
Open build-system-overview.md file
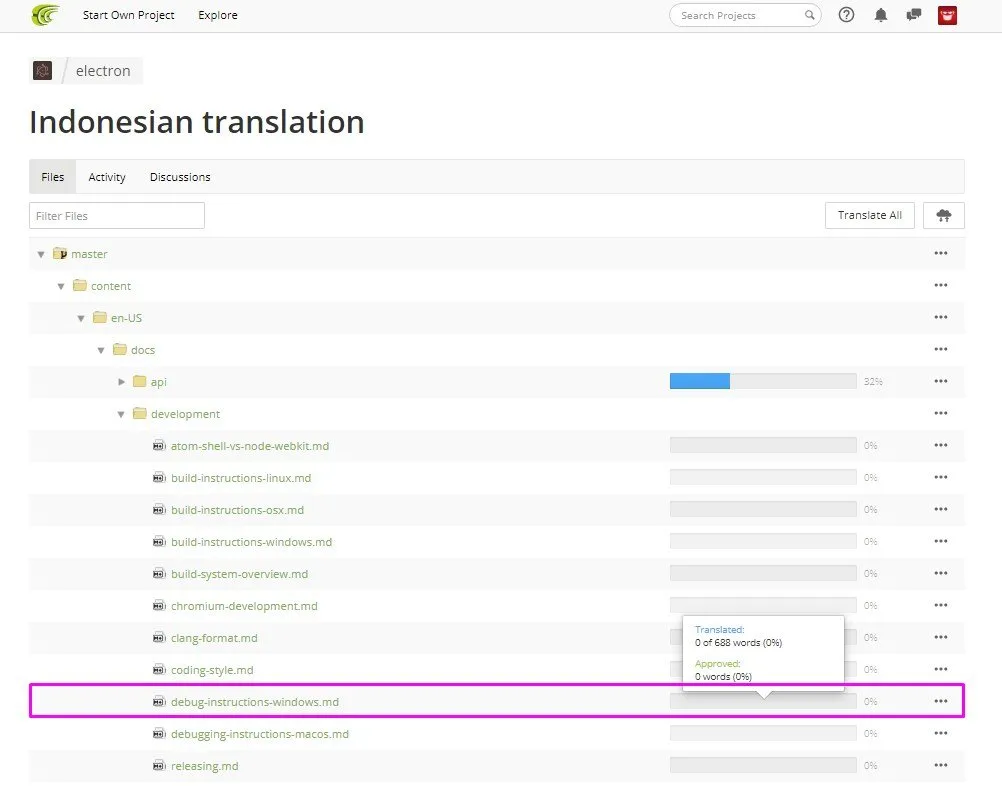[239, 574]
